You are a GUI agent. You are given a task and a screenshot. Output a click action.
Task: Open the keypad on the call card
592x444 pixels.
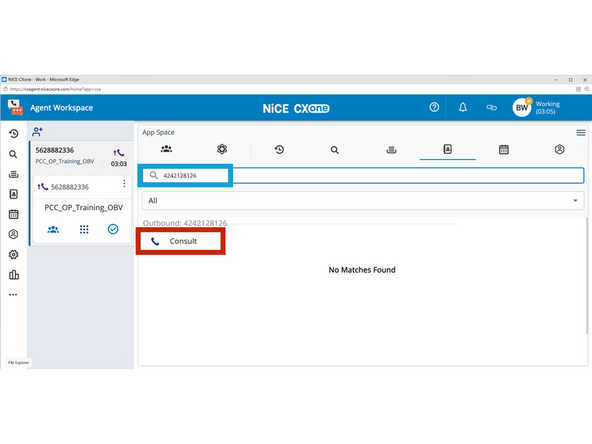coord(84,229)
